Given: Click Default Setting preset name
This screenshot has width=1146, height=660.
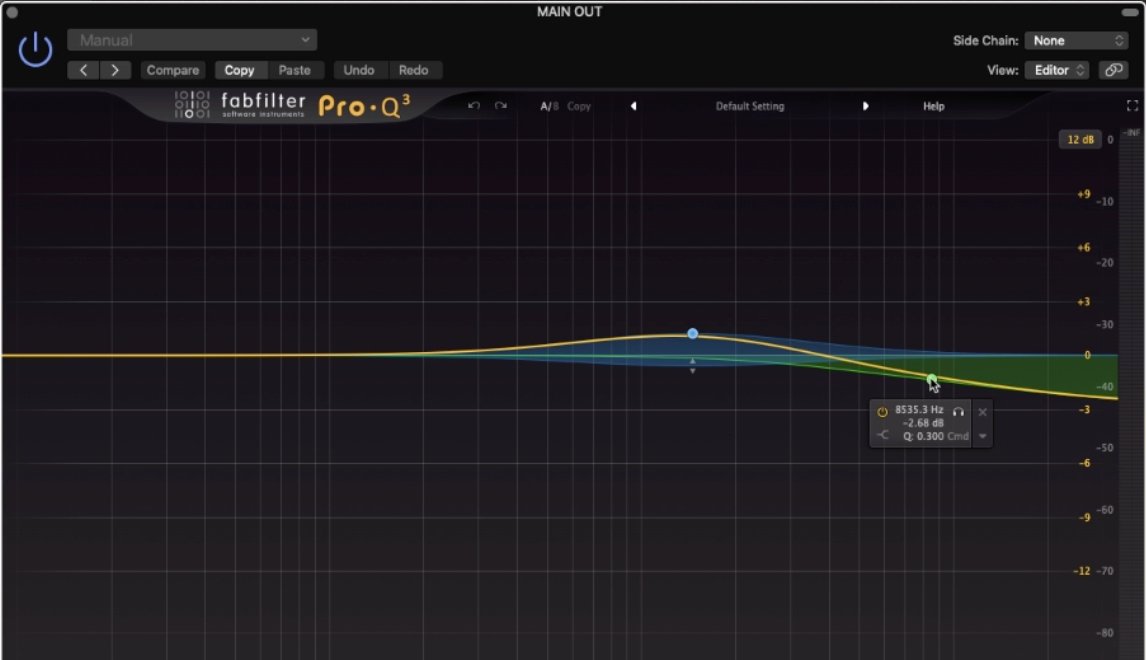Looking at the screenshot, I should [749, 105].
